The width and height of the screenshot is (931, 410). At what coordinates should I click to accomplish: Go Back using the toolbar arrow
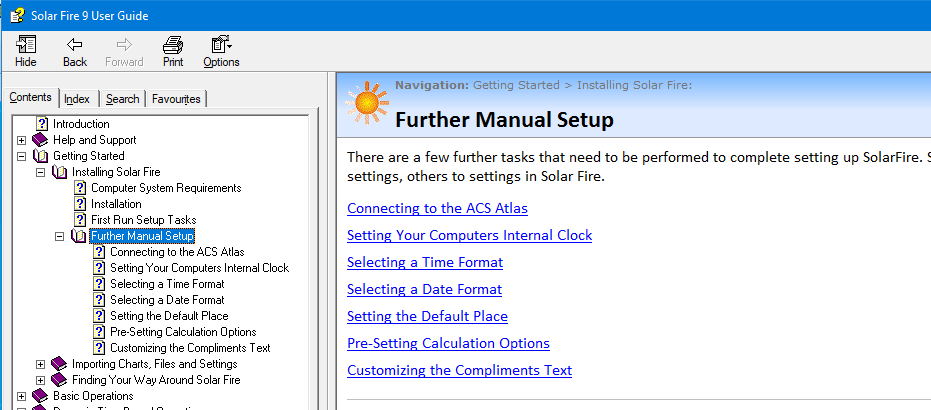click(x=75, y=52)
